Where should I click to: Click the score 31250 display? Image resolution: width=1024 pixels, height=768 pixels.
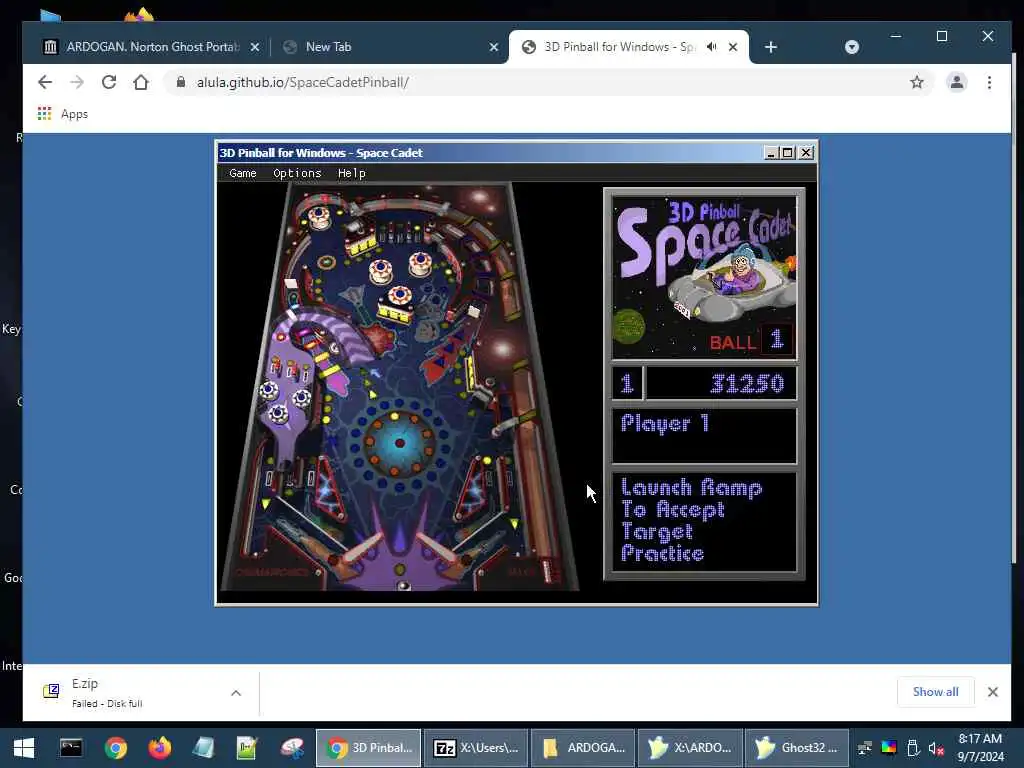721,383
